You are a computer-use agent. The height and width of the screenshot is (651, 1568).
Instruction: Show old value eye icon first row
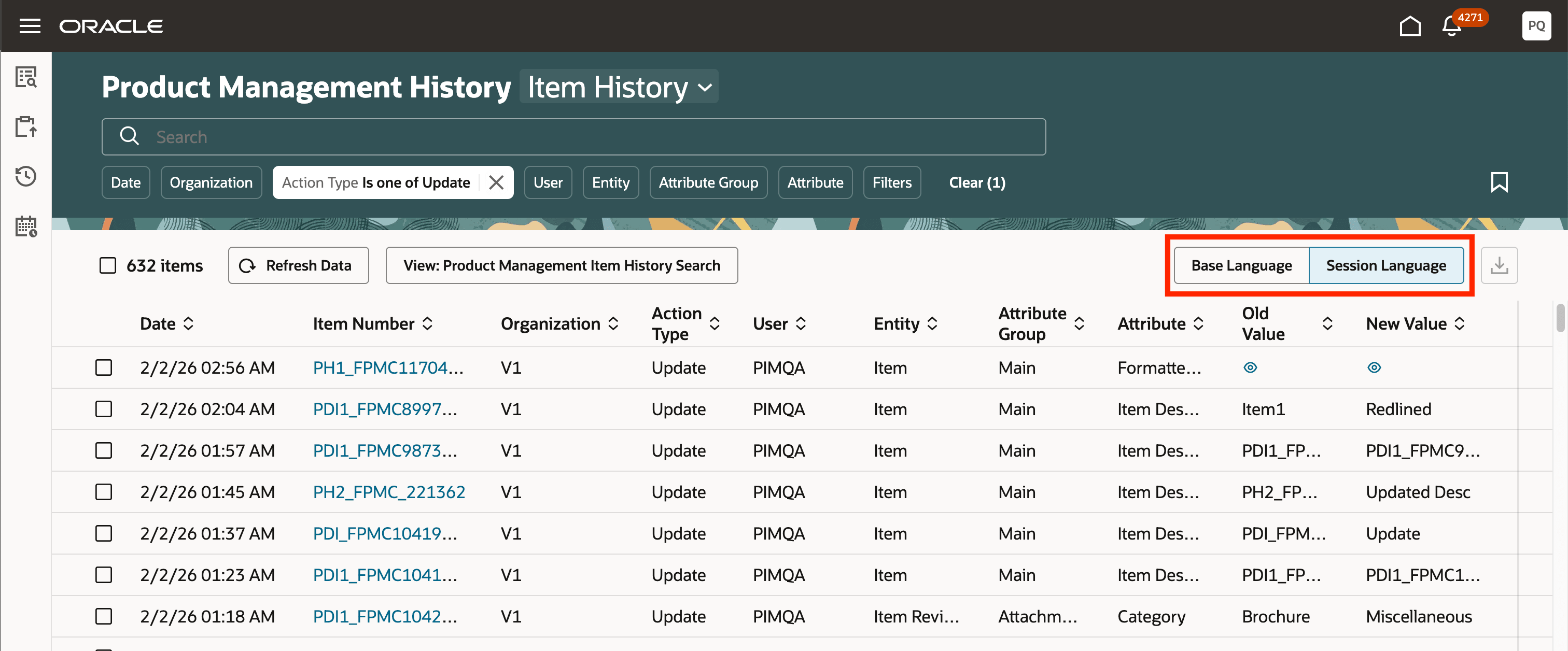[1250, 367]
